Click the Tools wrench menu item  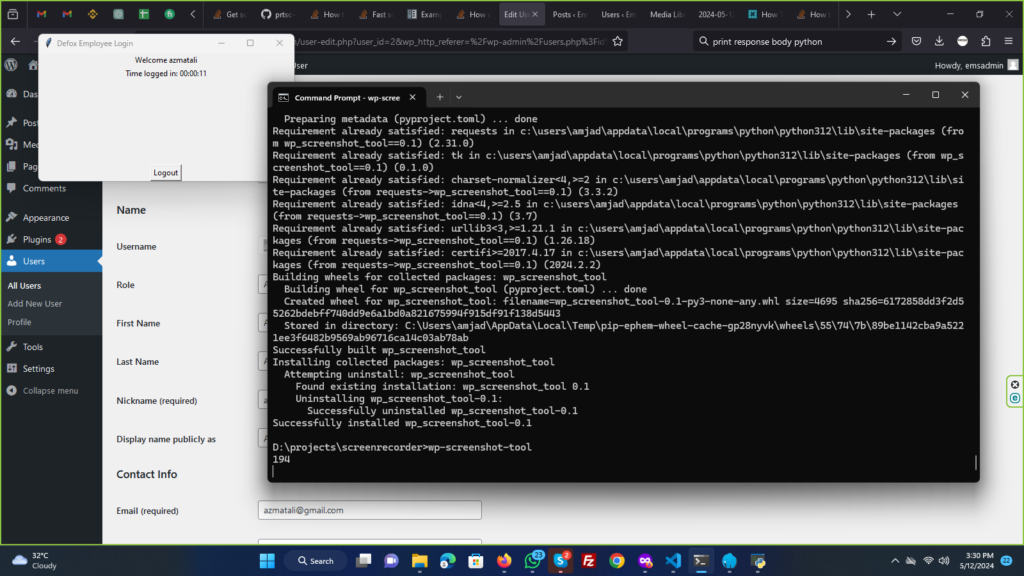(32, 347)
